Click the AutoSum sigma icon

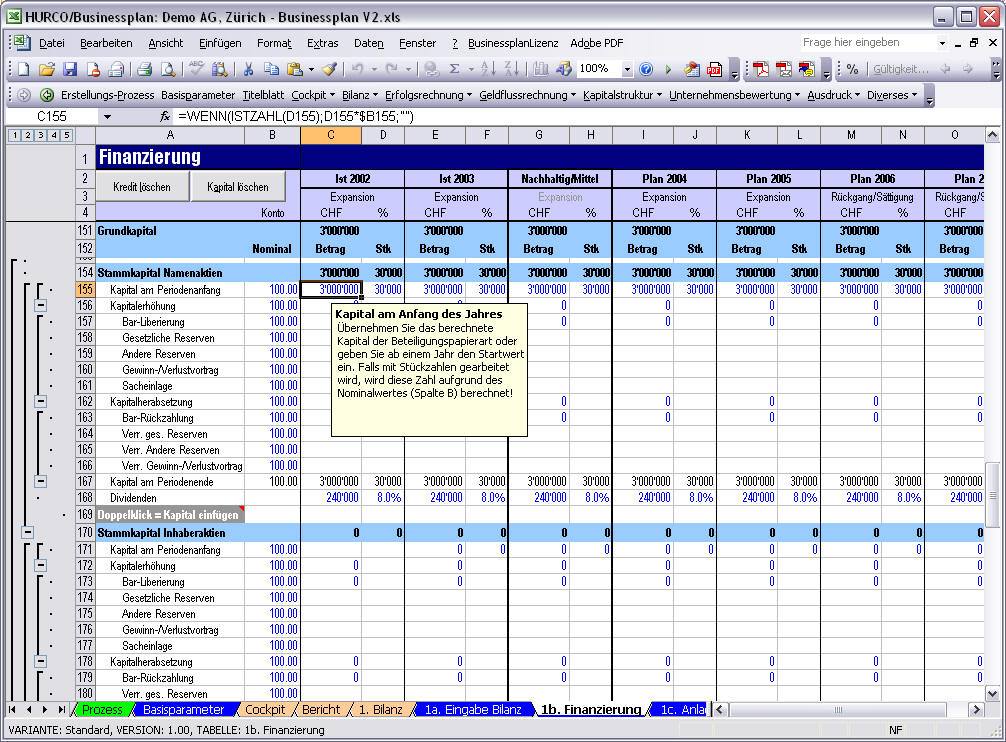click(454, 69)
